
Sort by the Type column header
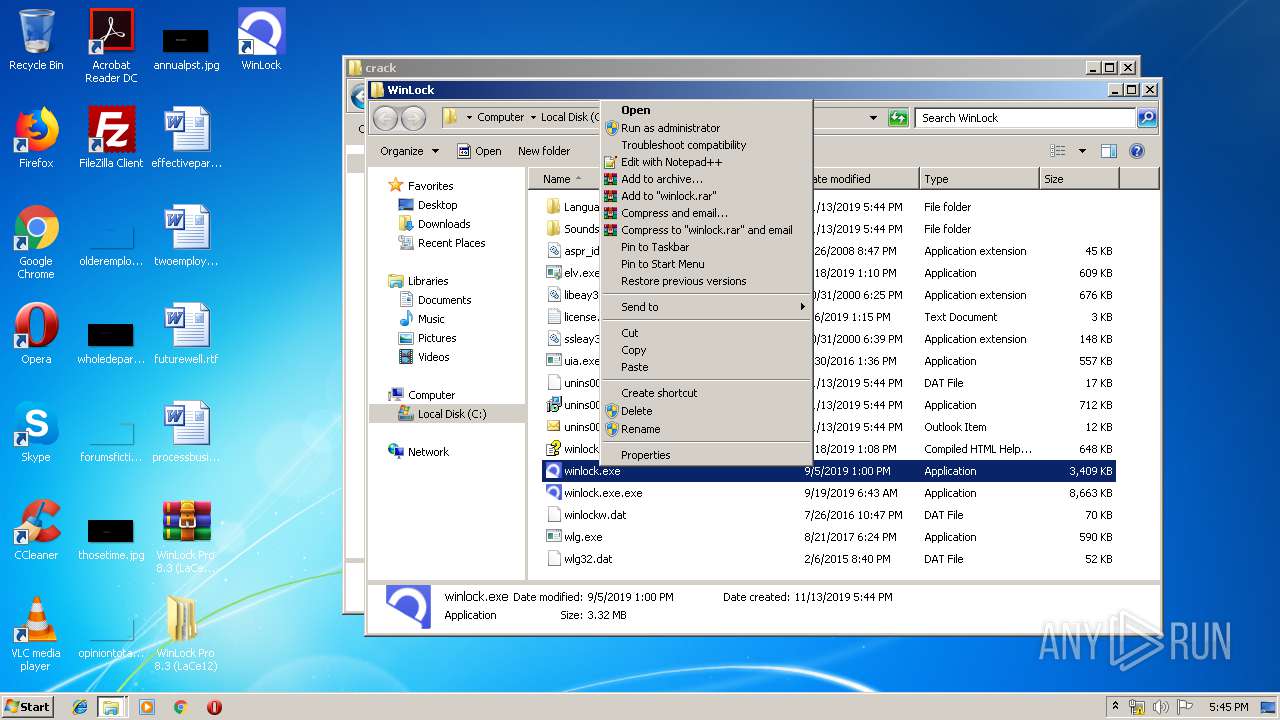(x=979, y=179)
